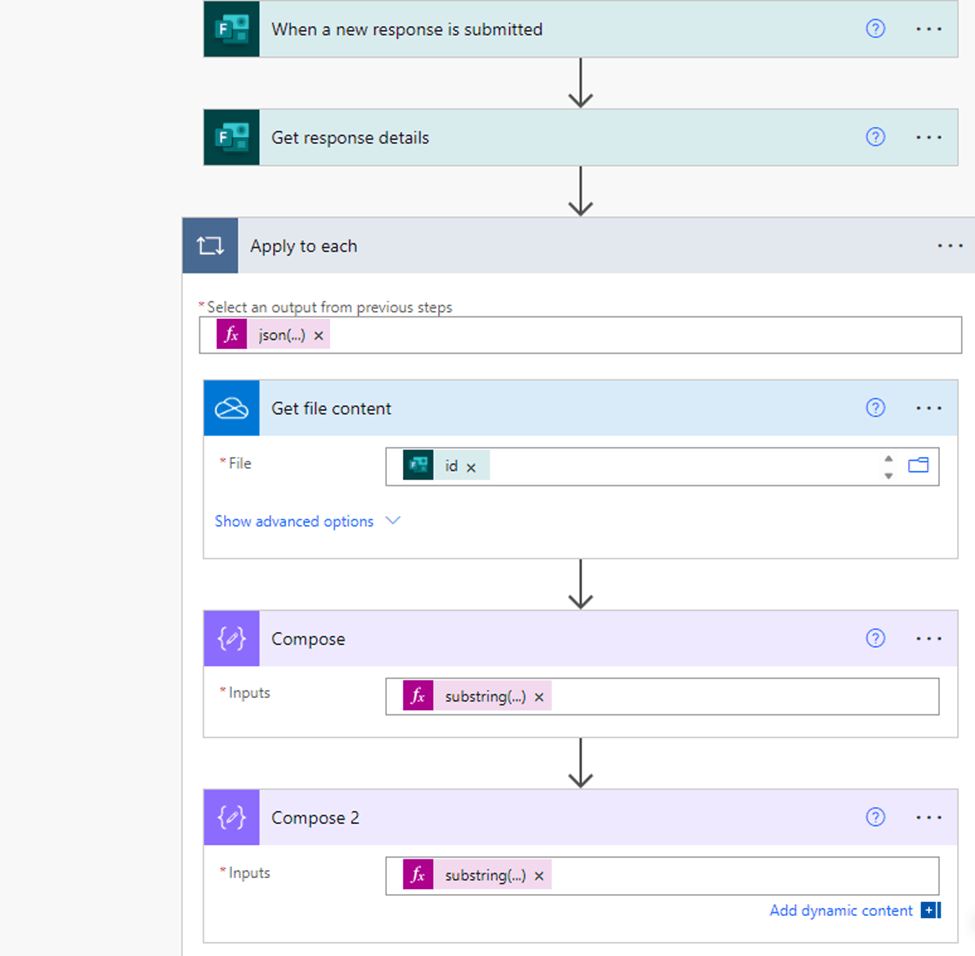Click help icon on Compose action
The image size is (975, 956).
[876, 638]
